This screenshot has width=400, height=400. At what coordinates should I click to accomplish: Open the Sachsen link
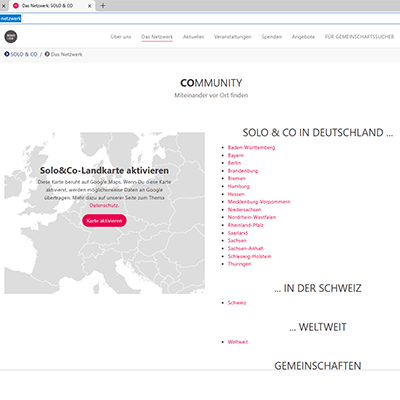237,241
